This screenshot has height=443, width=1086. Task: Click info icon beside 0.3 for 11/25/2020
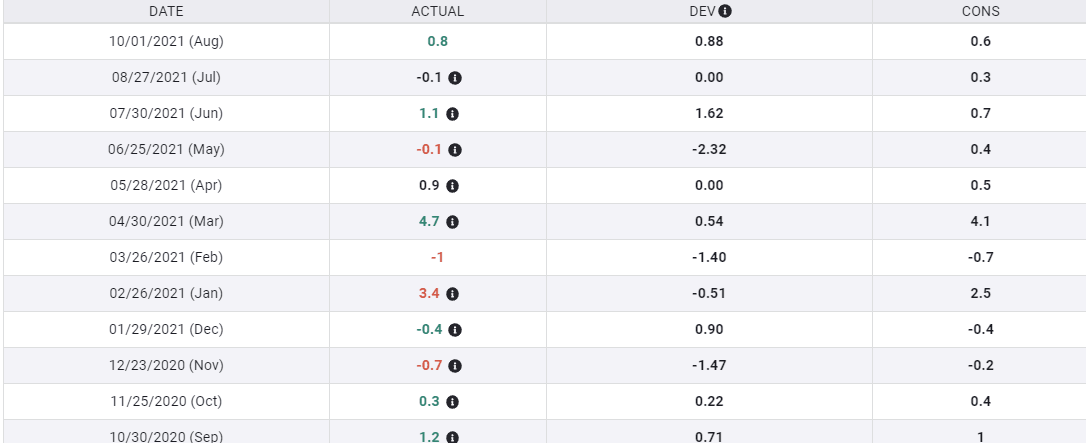pyautogui.click(x=452, y=402)
